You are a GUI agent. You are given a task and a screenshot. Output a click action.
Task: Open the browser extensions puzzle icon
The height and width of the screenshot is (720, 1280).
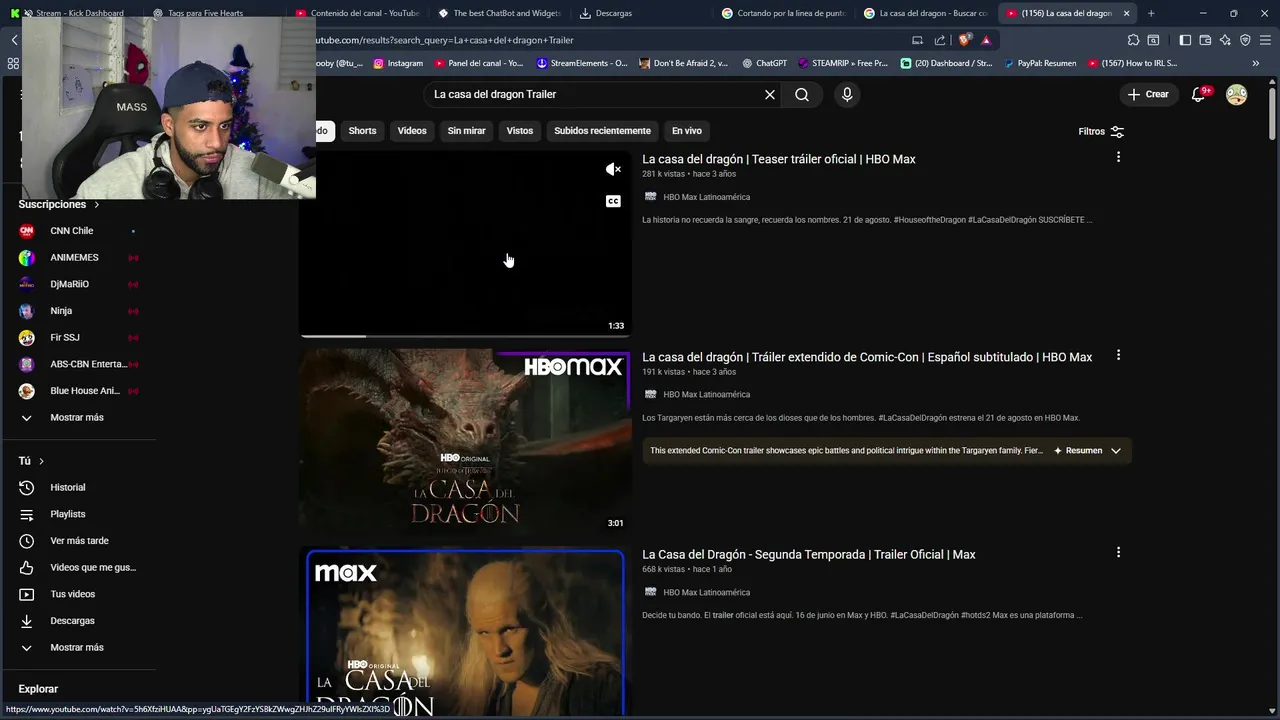(x=1133, y=40)
